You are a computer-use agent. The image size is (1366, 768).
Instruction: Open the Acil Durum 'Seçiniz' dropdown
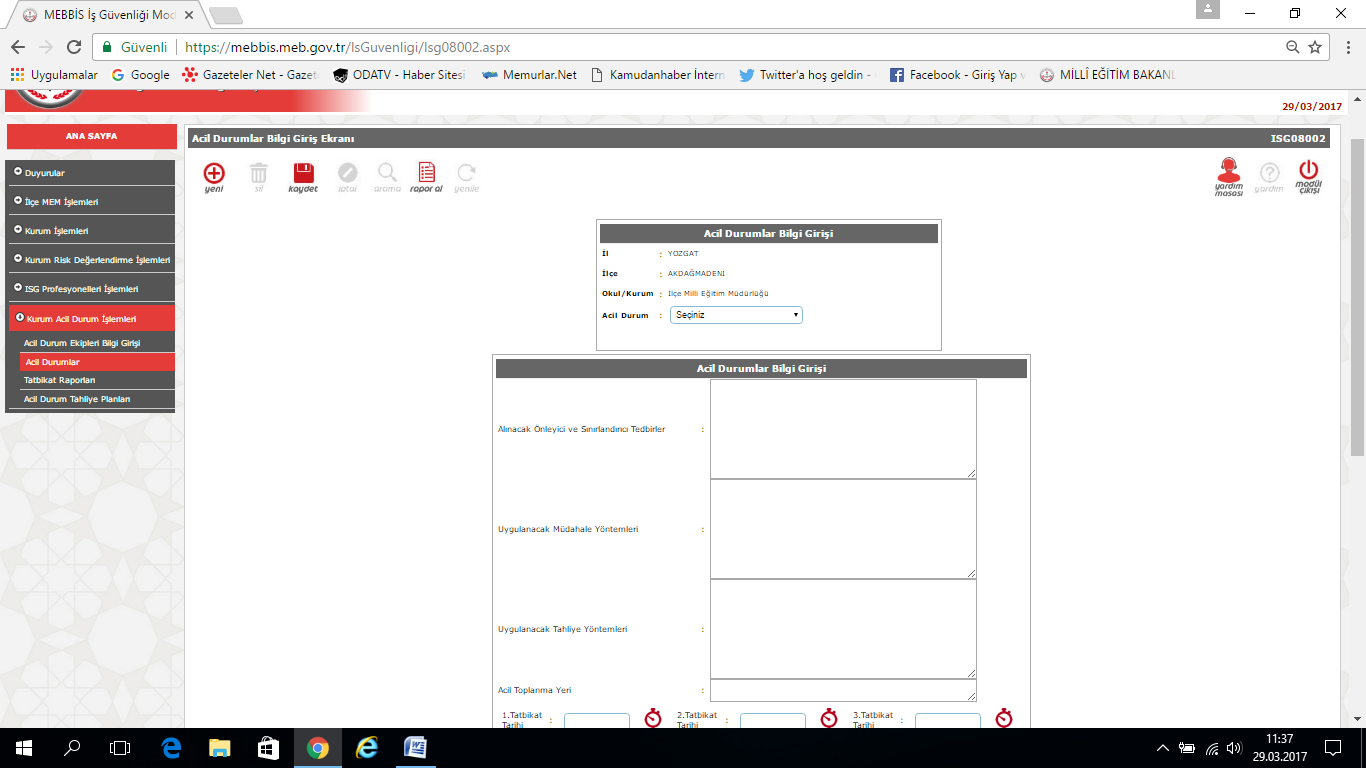[736, 315]
